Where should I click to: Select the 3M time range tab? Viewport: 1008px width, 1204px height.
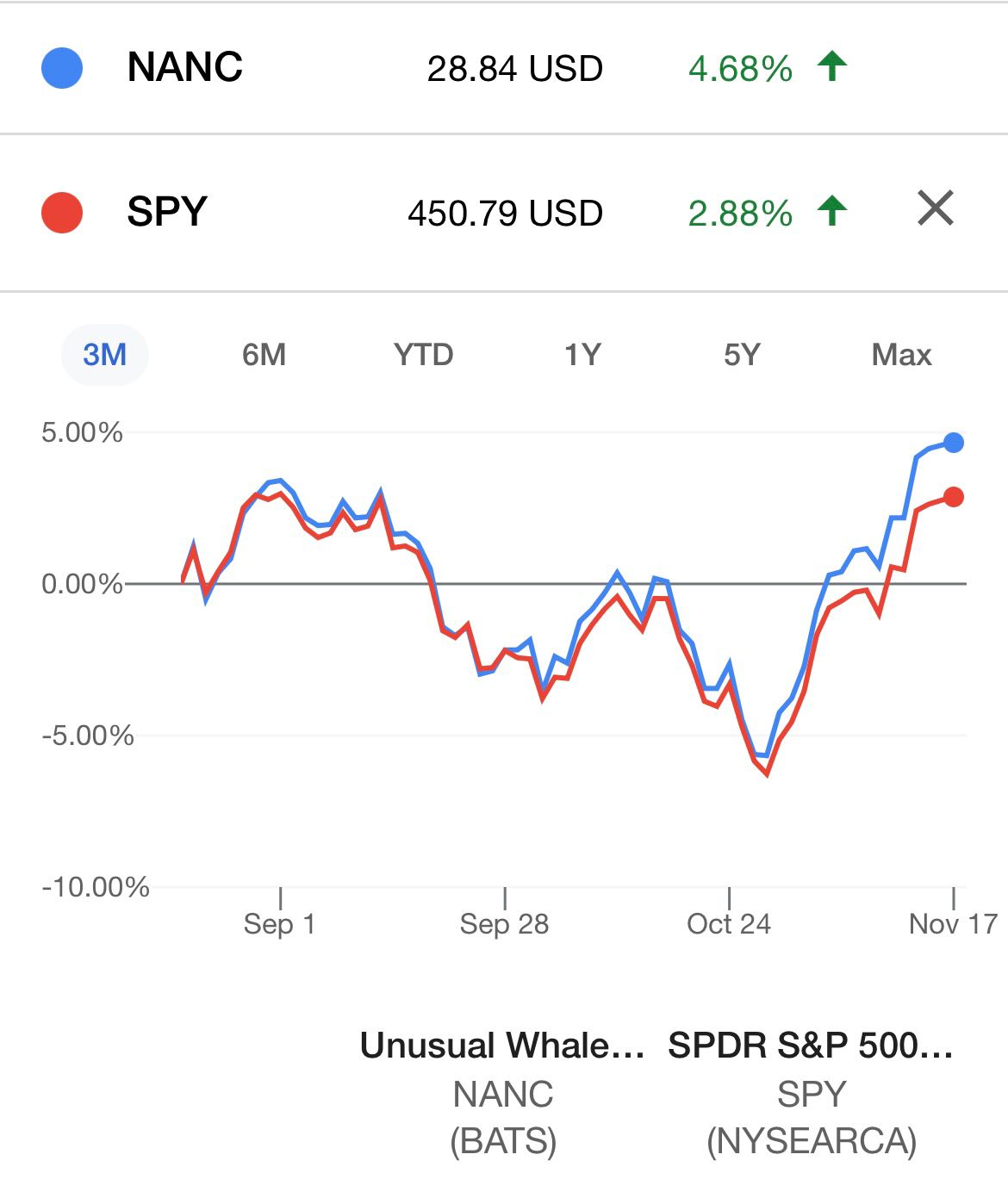104,355
